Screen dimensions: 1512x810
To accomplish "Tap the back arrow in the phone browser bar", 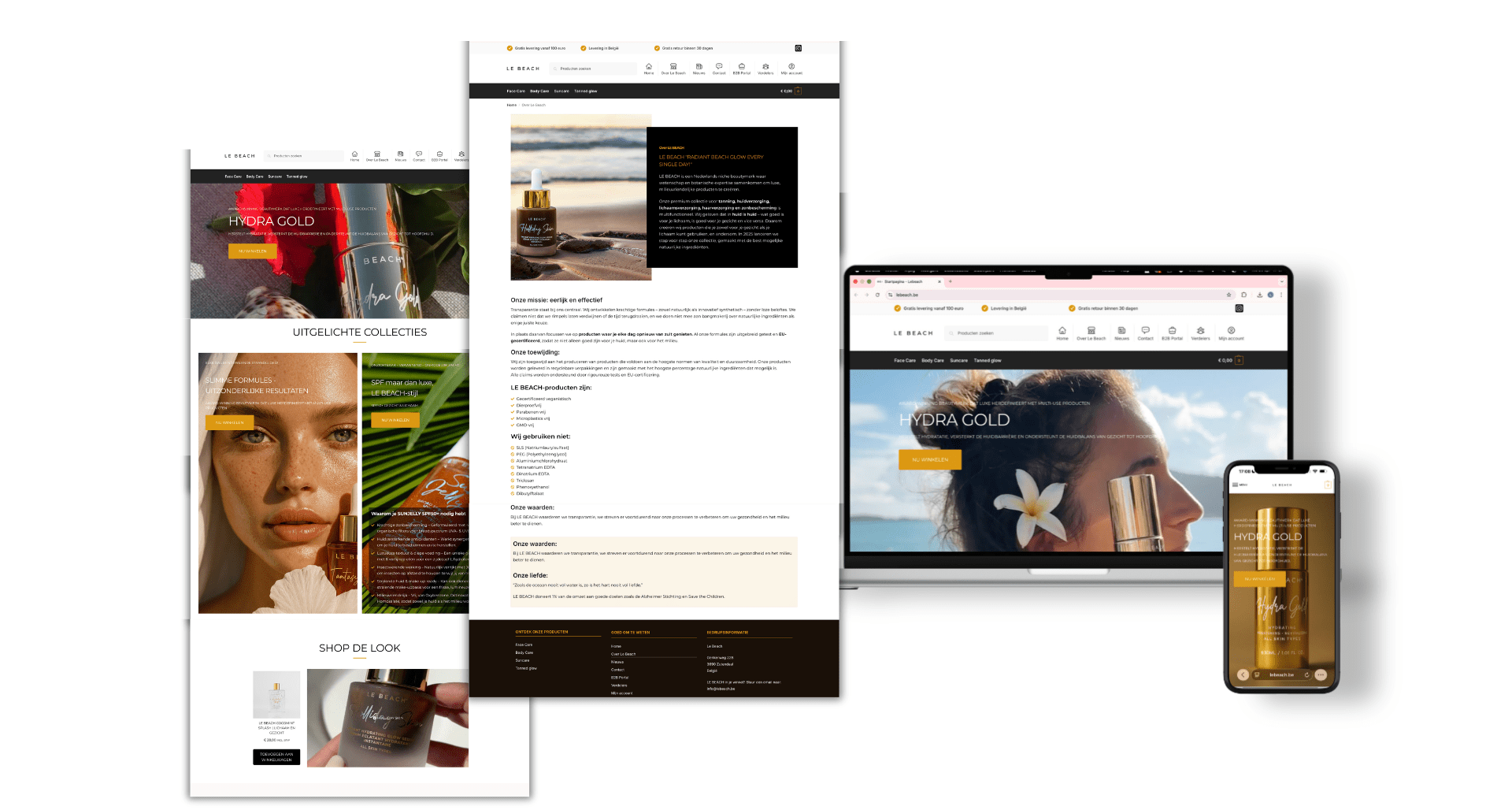I will pyautogui.click(x=1243, y=674).
